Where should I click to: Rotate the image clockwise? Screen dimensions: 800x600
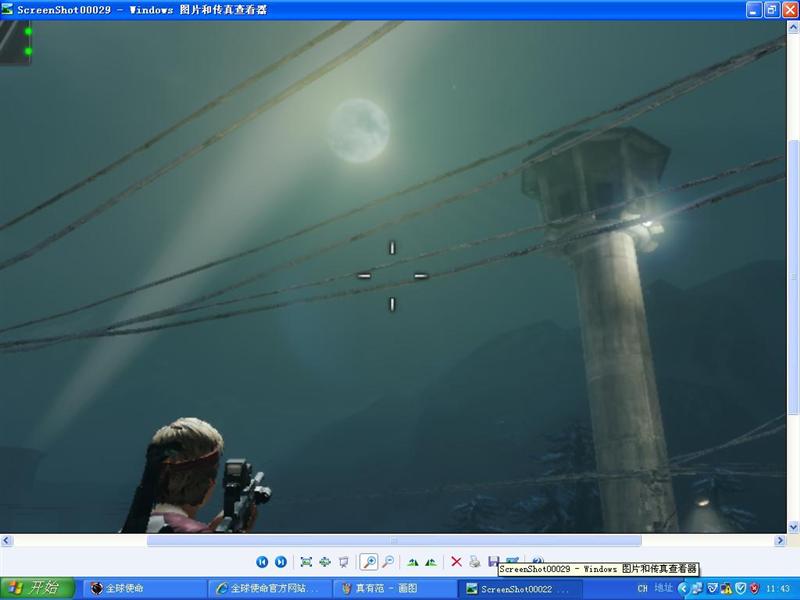(413, 562)
